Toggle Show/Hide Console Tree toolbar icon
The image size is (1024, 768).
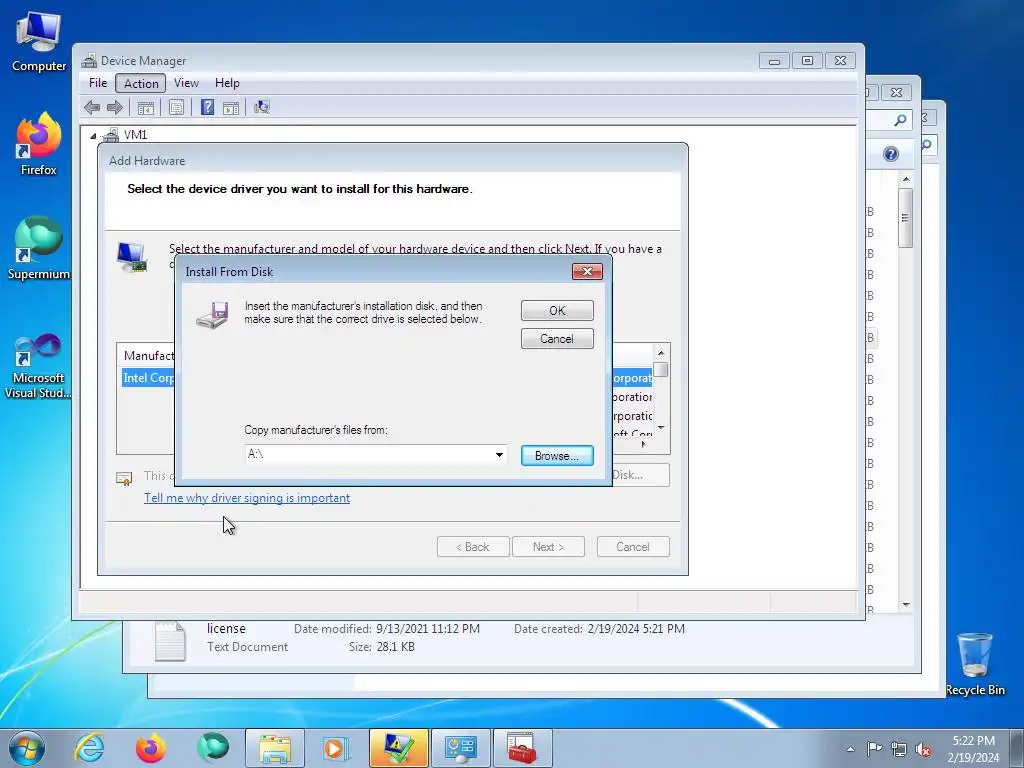click(x=146, y=107)
